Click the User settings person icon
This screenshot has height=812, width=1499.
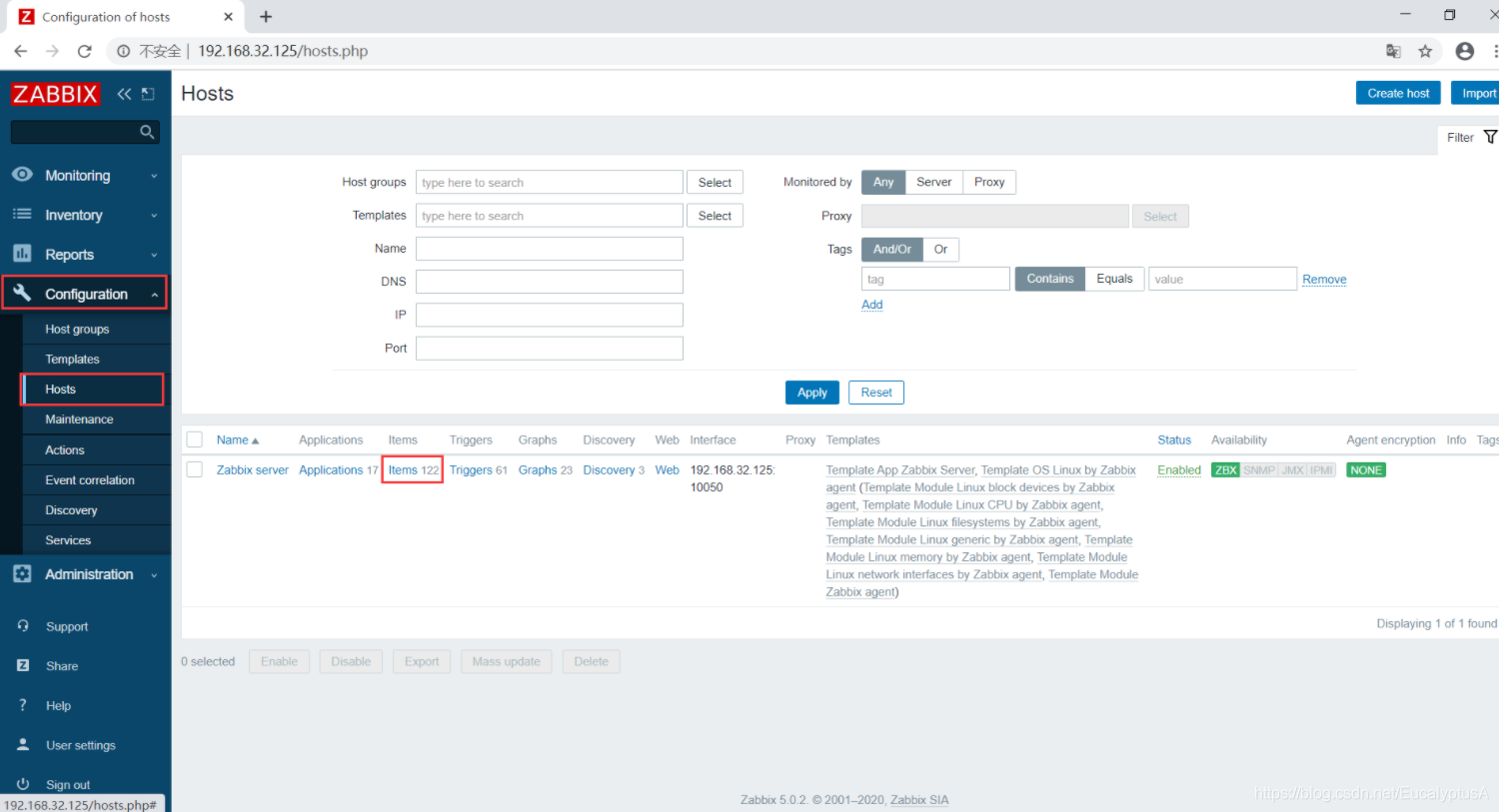point(23,745)
